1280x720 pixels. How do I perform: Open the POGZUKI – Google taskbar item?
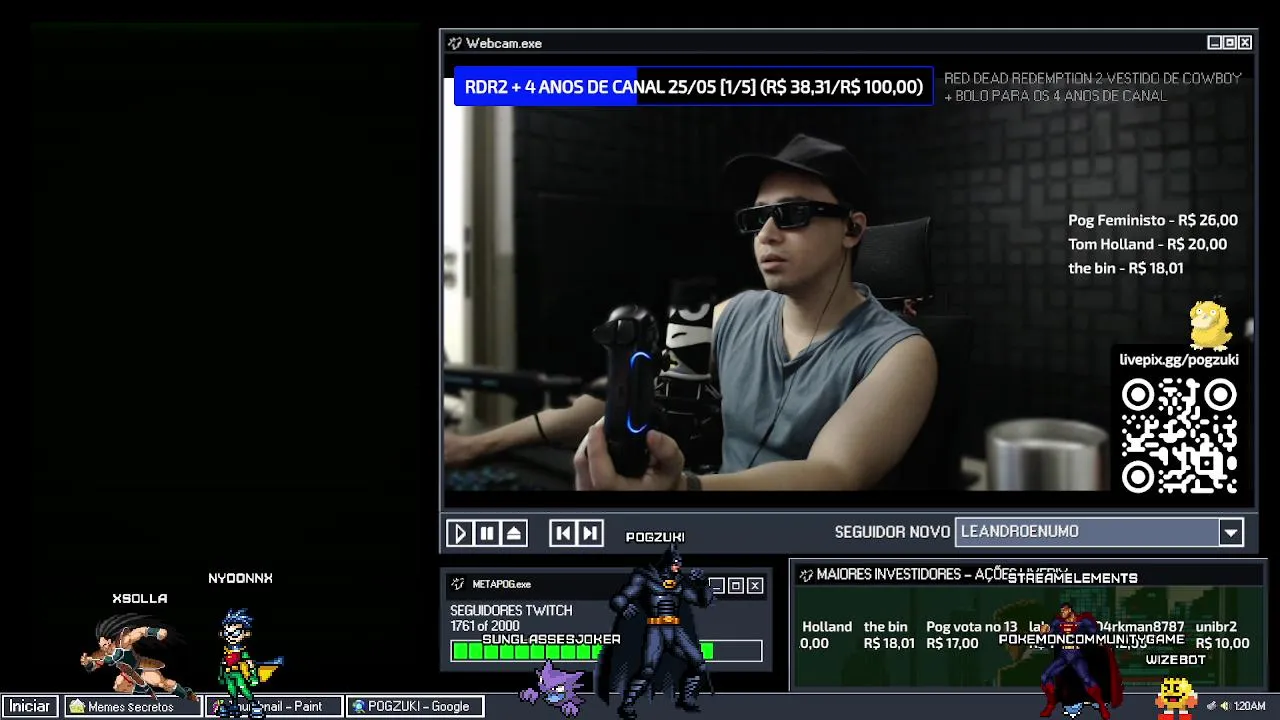pyautogui.click(x=415, y=706)
